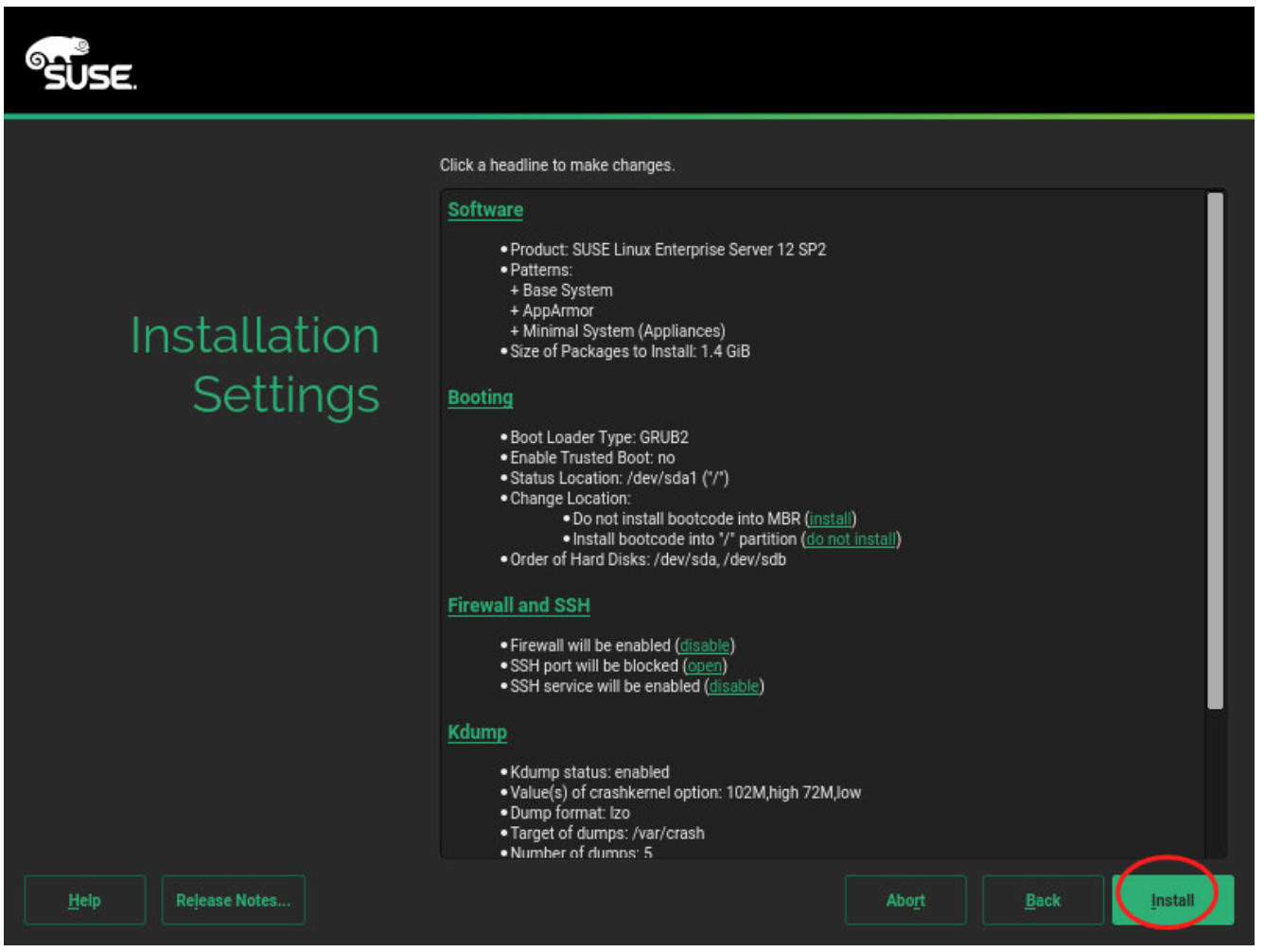This screenshot has height=952, width=1264.
Task: Click the Help button
Action: coord(84,901)
